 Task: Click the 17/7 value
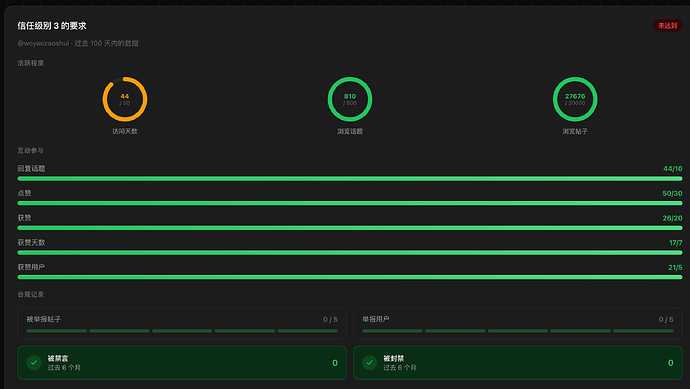click(x=675, y=242)
